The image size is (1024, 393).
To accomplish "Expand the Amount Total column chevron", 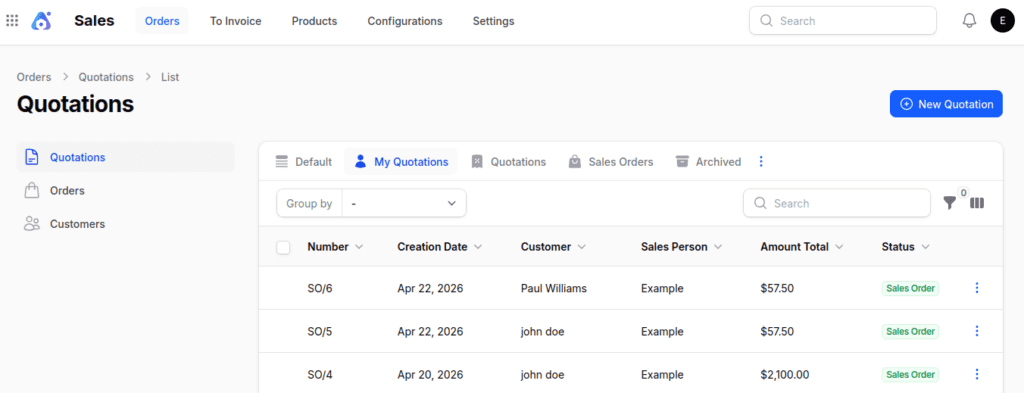I will (x=839, y=247).
